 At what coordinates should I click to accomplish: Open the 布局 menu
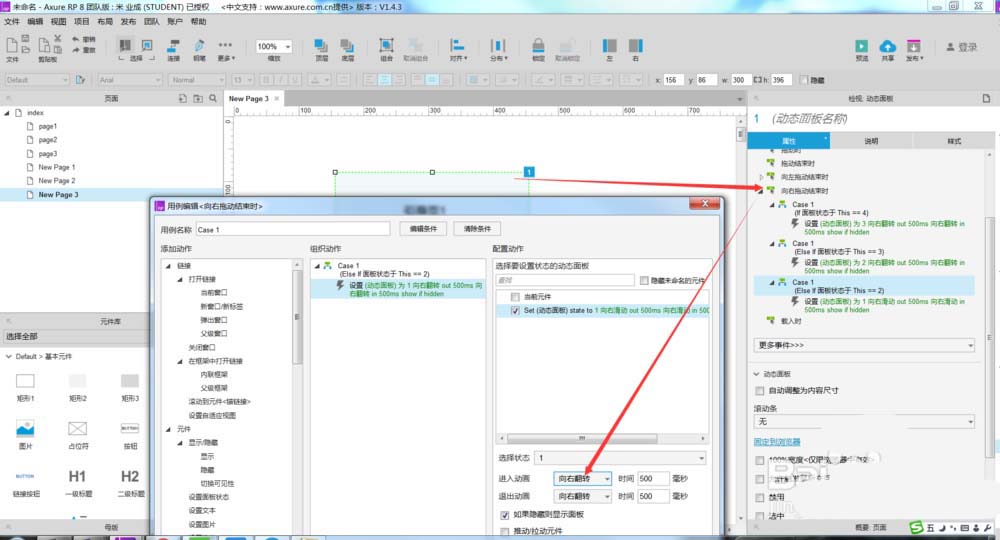104,21
